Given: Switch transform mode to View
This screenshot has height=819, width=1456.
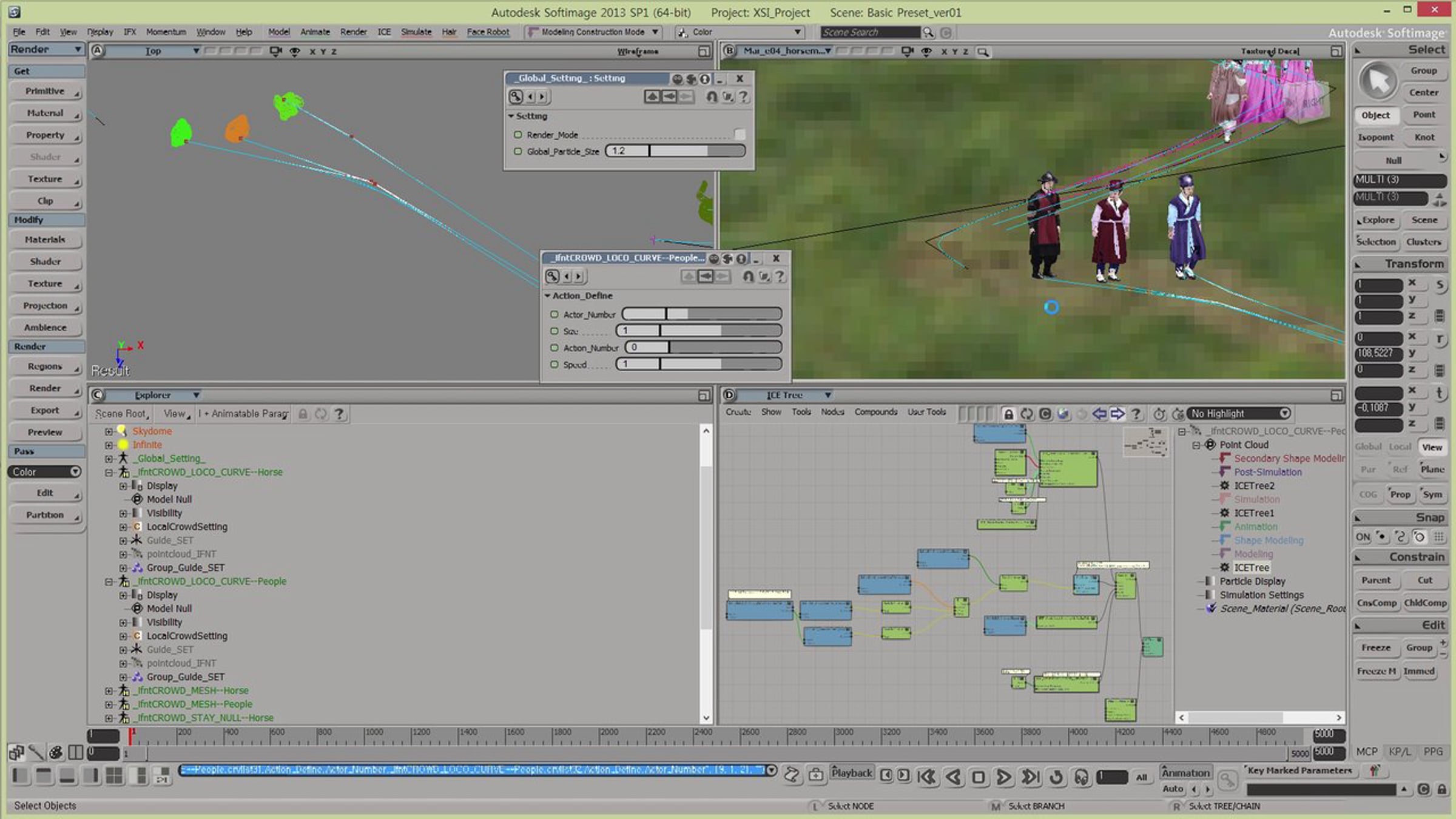Looking at the screenshot, I should point(1432,447).
